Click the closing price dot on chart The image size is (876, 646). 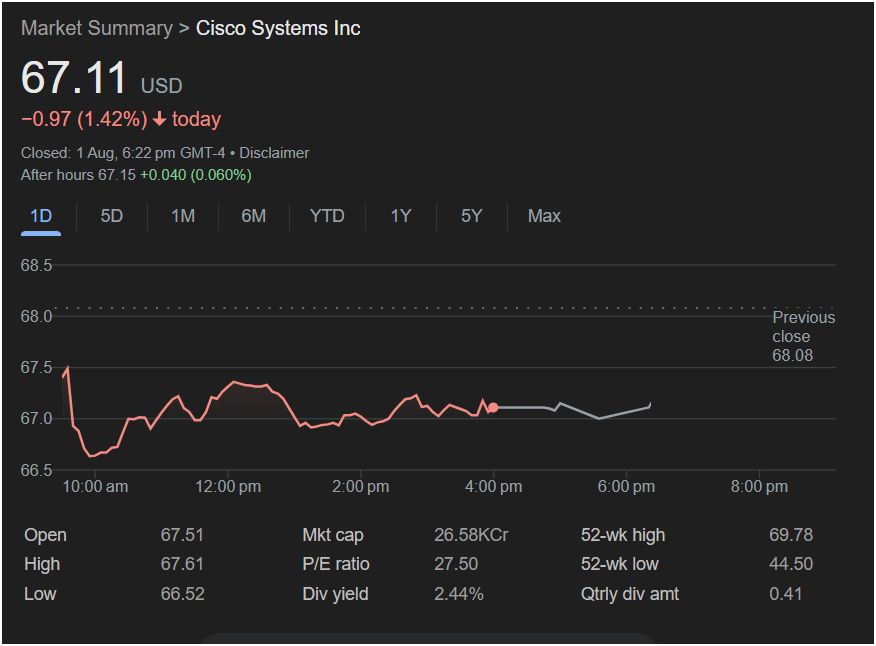point(493,407)
